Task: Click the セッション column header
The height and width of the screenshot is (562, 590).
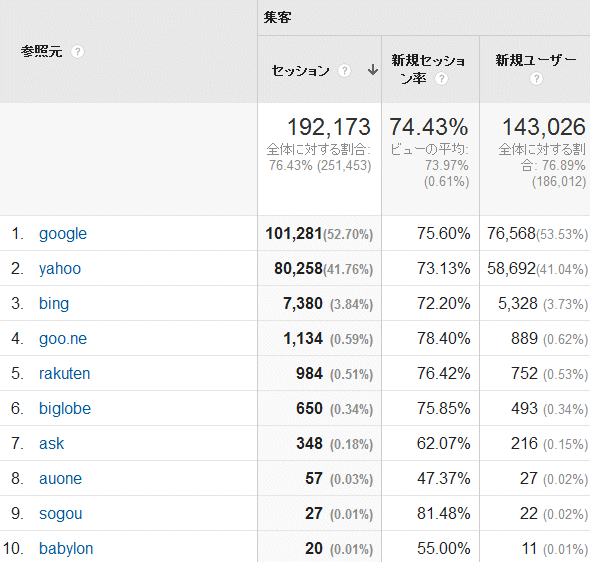Action: click(300, 70)
